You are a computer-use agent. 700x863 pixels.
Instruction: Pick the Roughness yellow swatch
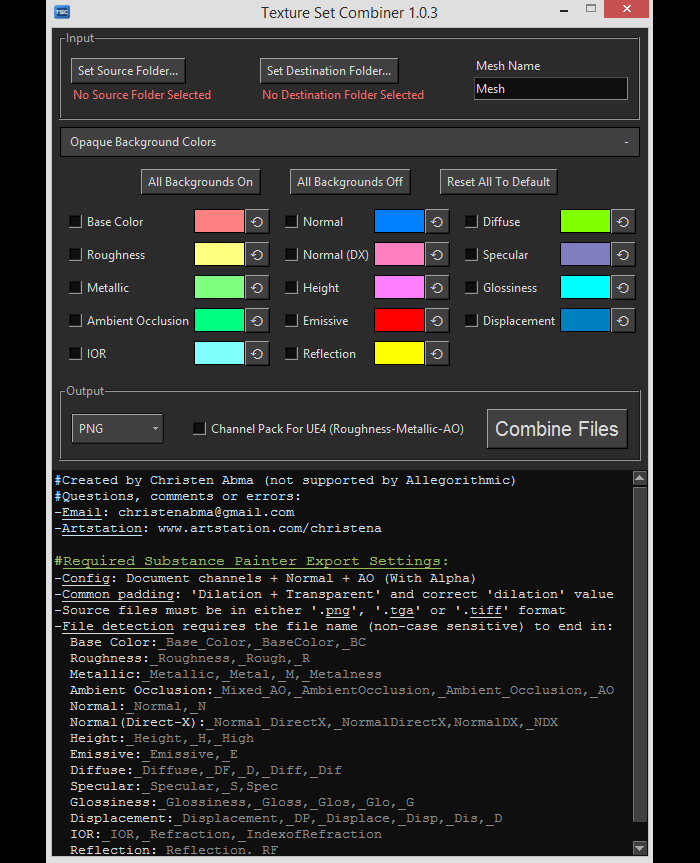pyautogui.click(x=219, y=254)
